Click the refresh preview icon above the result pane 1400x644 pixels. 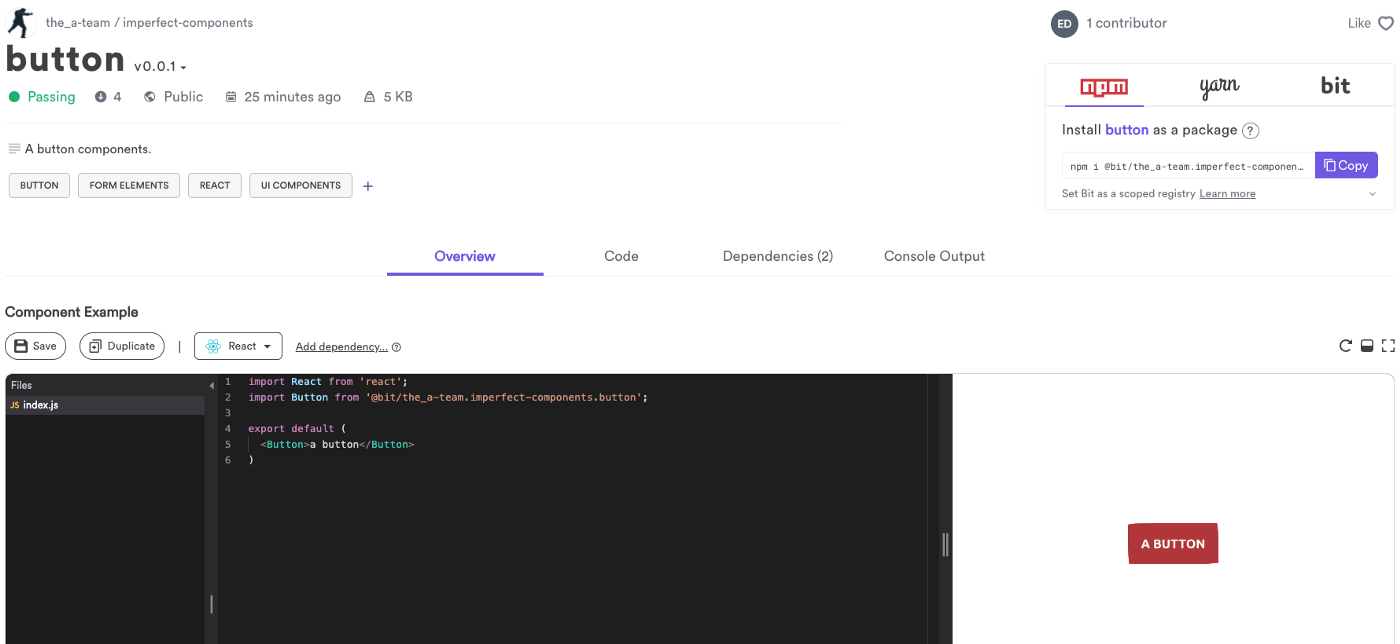pos(1346,345)
